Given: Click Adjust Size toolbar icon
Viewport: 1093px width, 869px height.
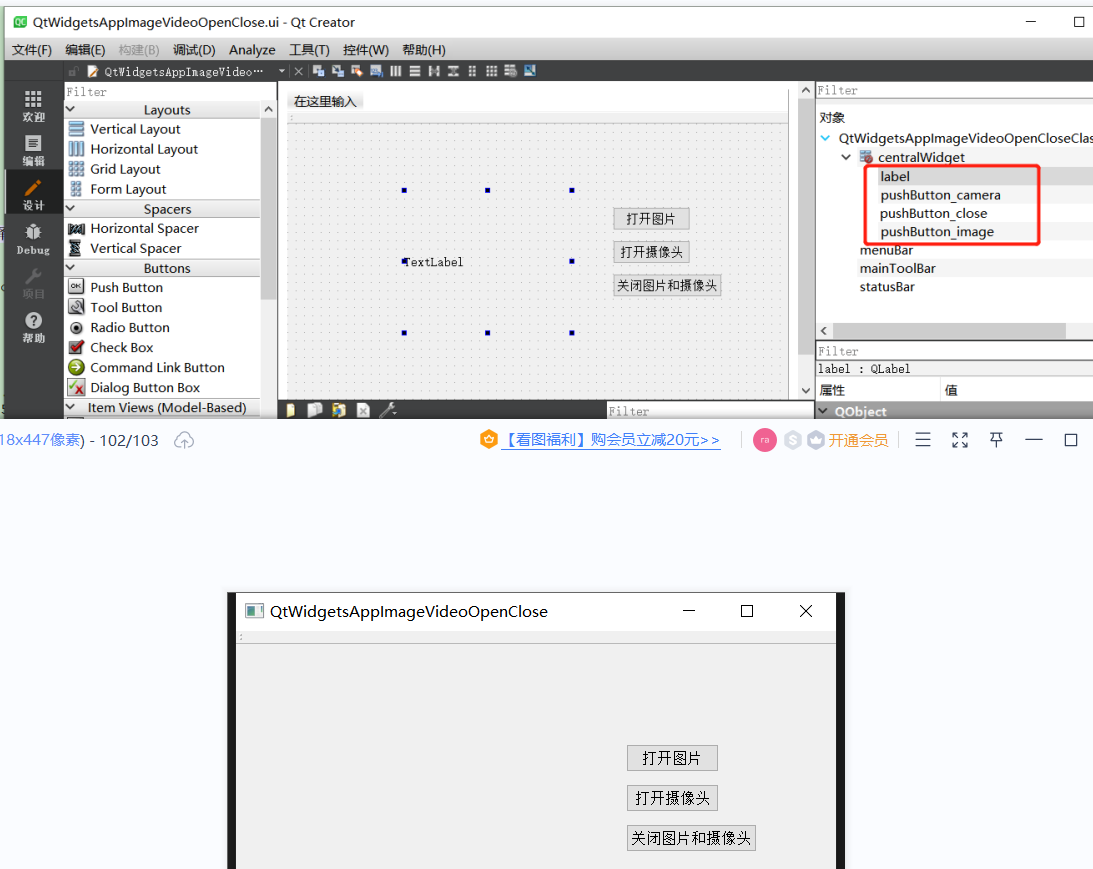Looking at the screenshot, I should (x=530, y=71).
